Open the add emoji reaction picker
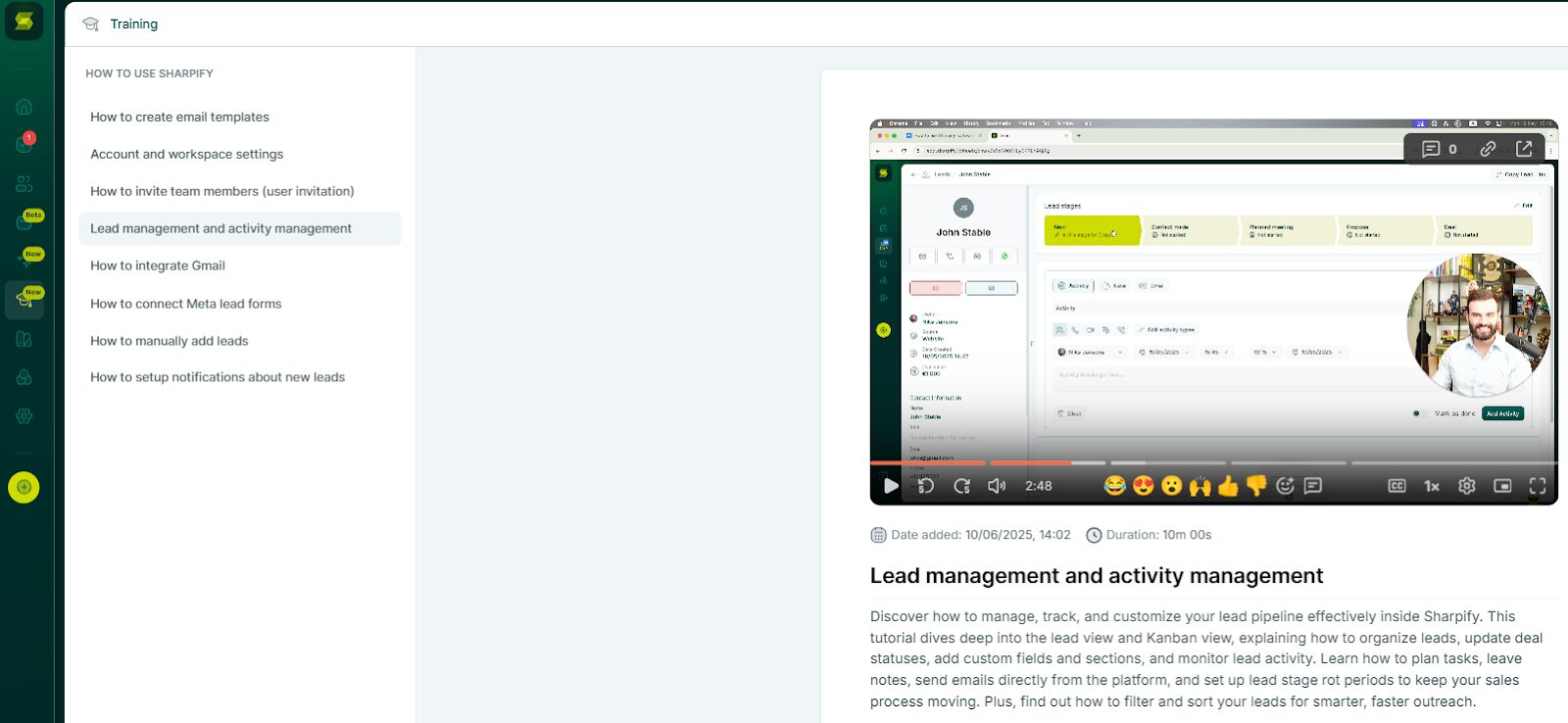The width and height of the screenshot is (1568, 723). [x=1286, y=486]
